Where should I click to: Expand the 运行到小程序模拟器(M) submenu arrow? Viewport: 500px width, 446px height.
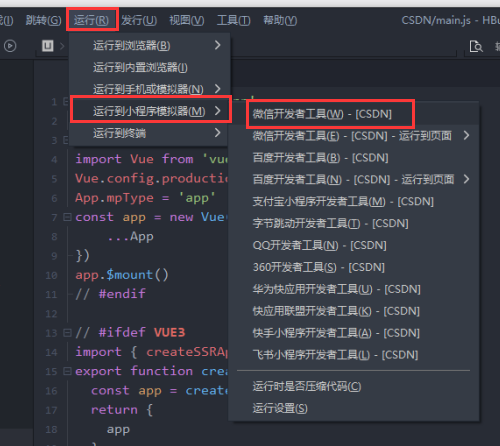(x=217, y=110)
